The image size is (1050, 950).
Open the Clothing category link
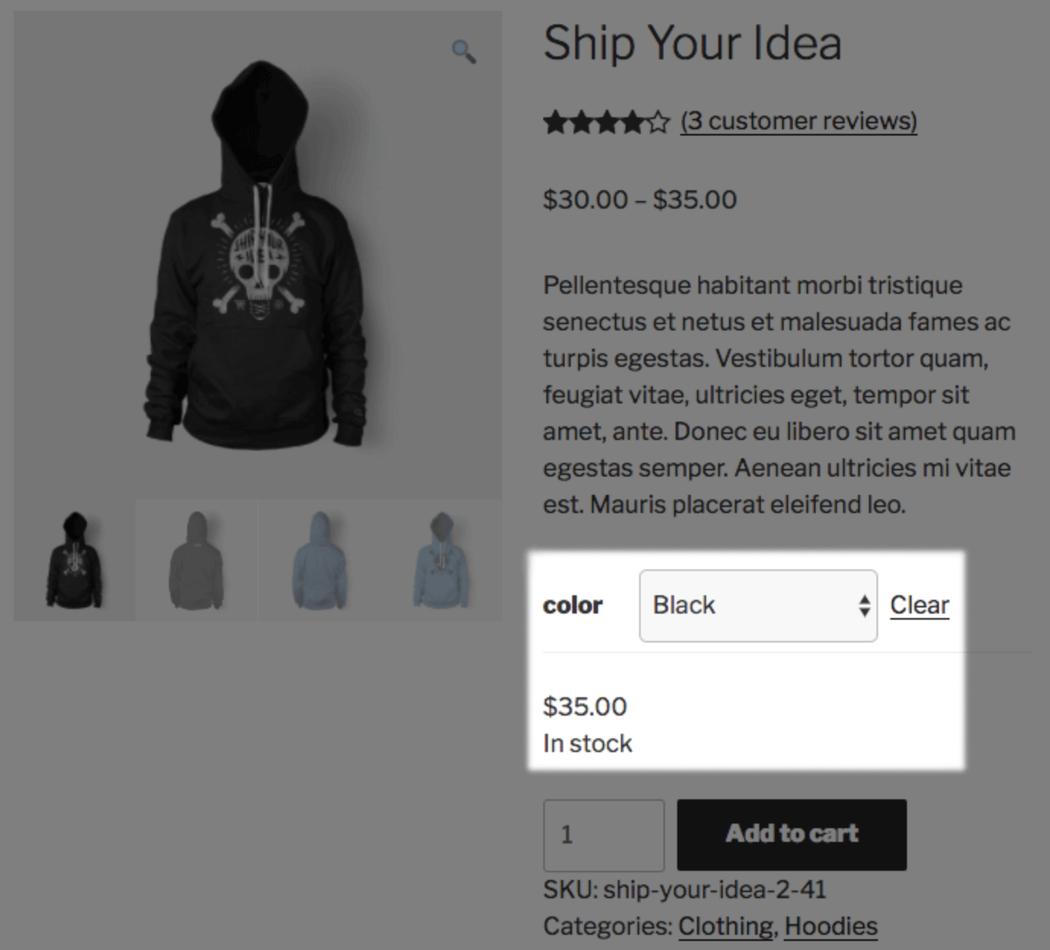726,926
